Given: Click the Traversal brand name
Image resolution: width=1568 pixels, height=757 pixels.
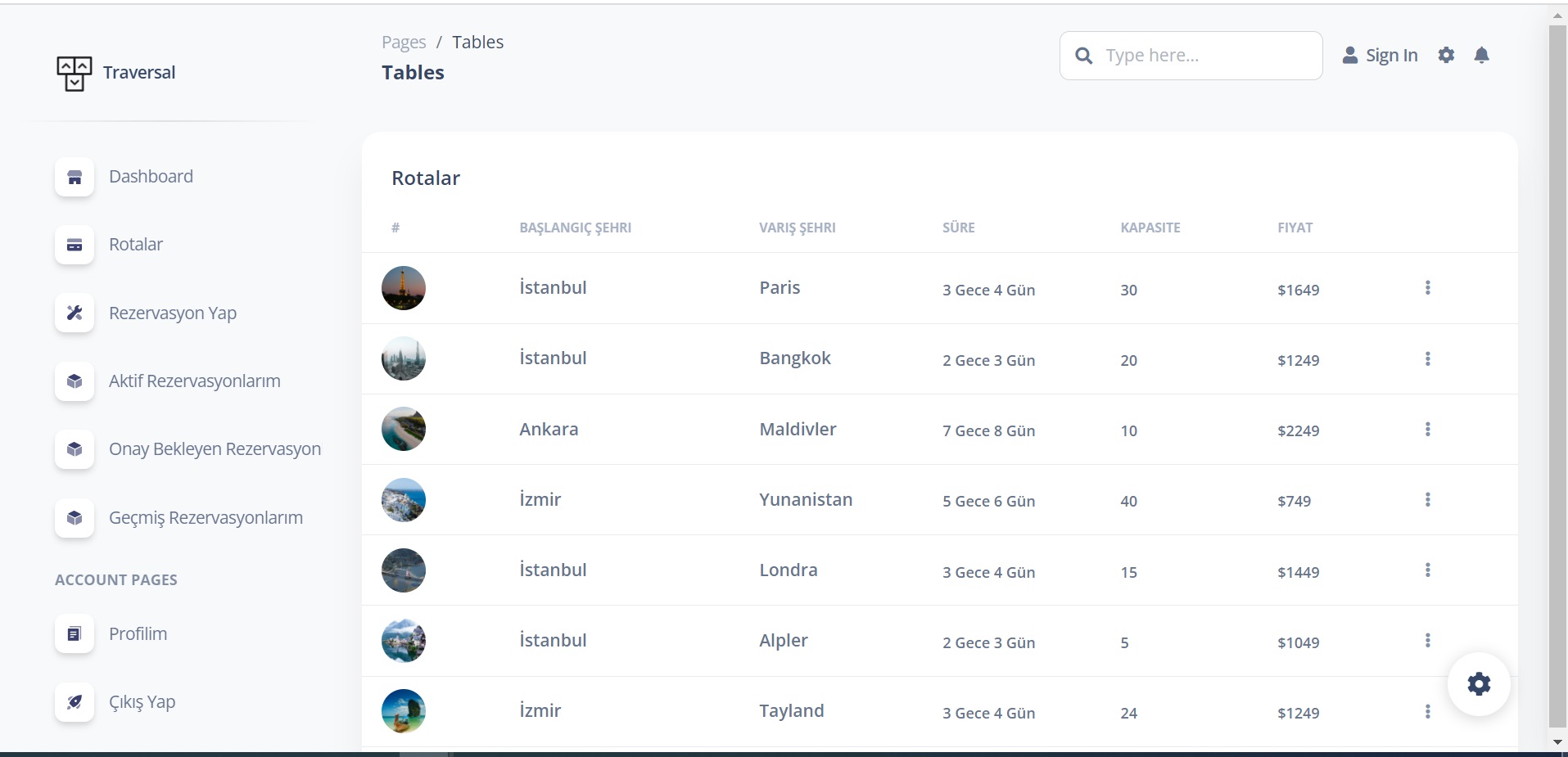Looking at the screenshot, I should pyautogui.click(x=139, y=73).
